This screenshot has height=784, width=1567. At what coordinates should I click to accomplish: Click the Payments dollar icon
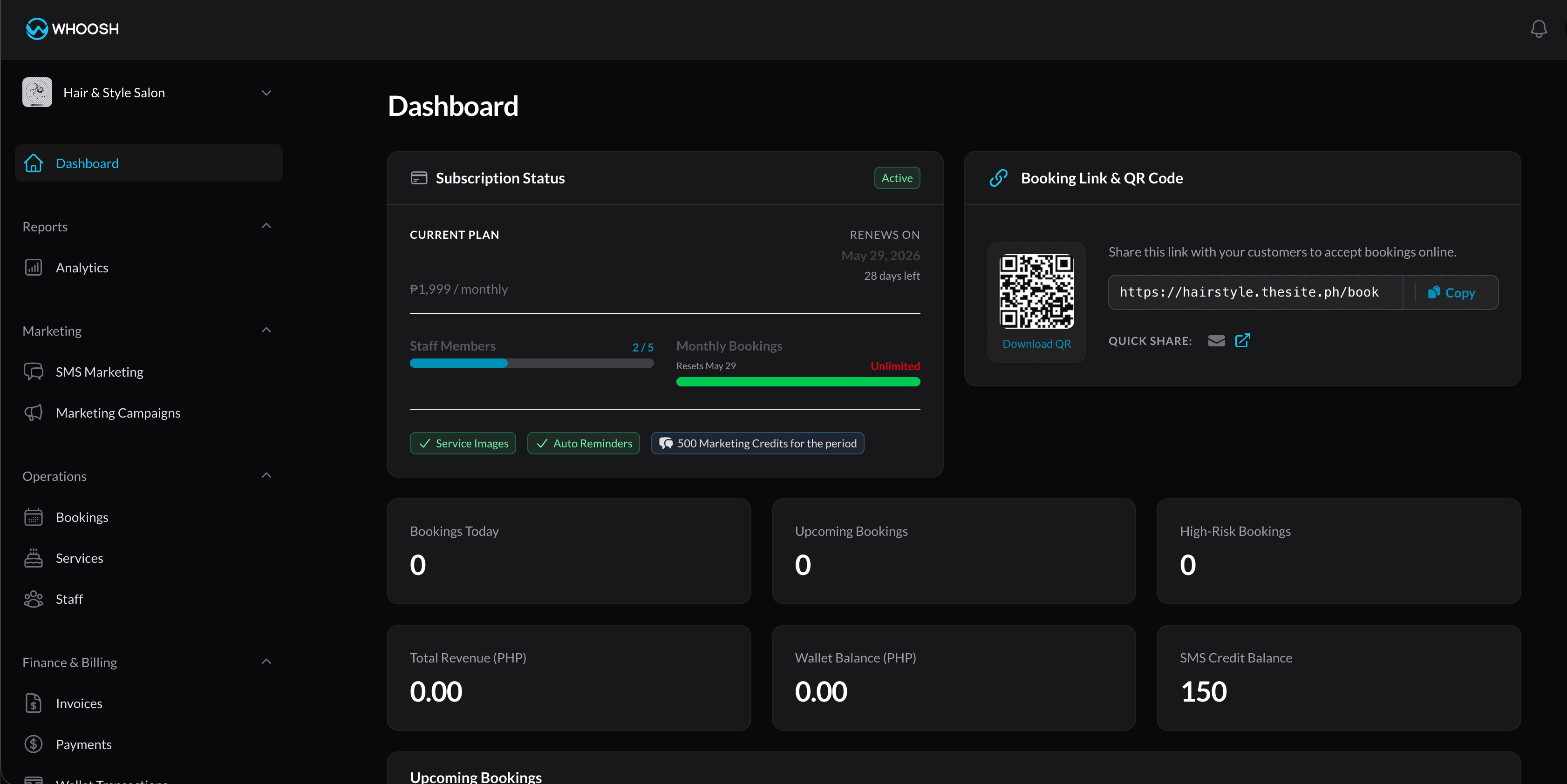34,744
